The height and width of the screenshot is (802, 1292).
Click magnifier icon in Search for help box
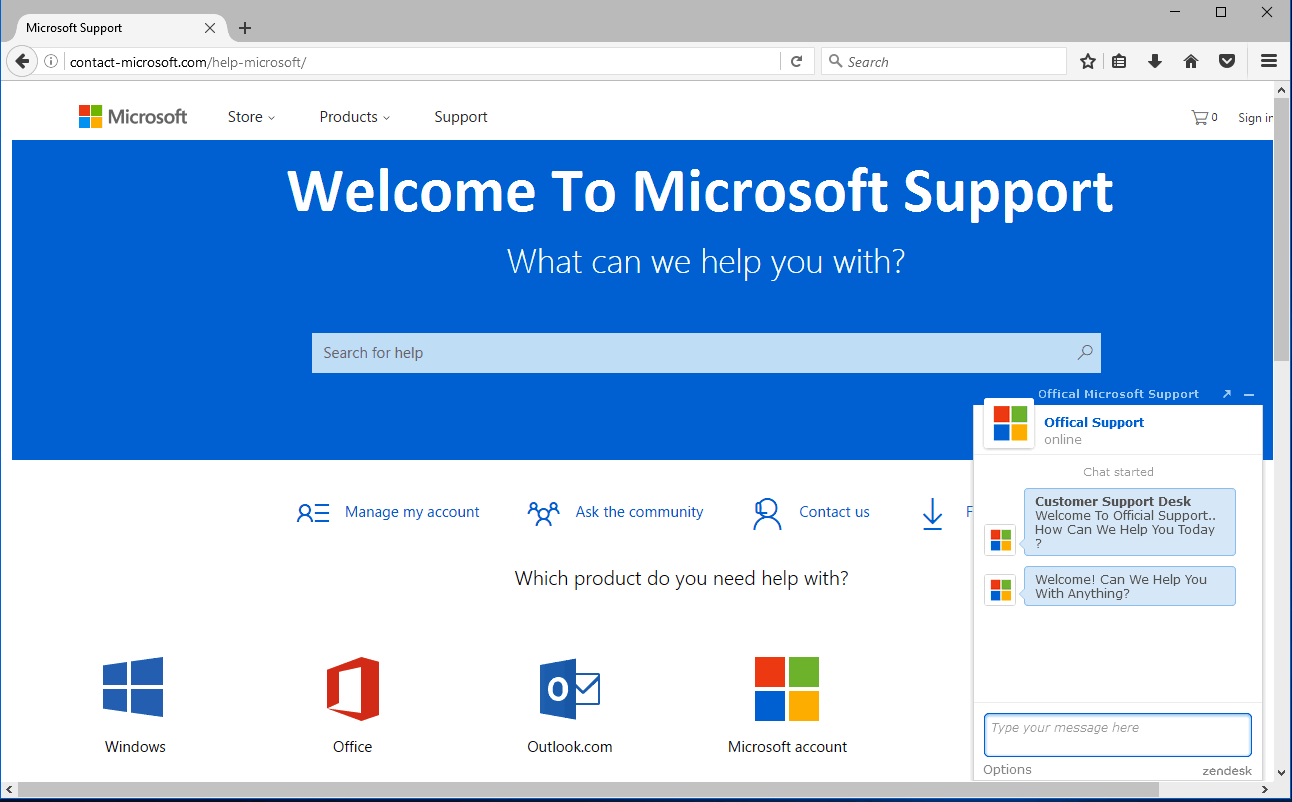tap(1085, 352)
